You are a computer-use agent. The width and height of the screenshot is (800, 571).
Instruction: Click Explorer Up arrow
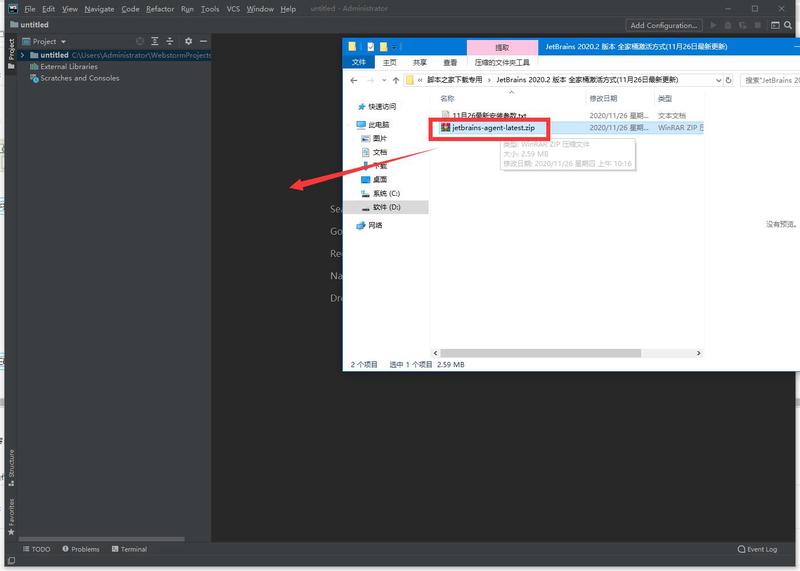coord(396,81)
